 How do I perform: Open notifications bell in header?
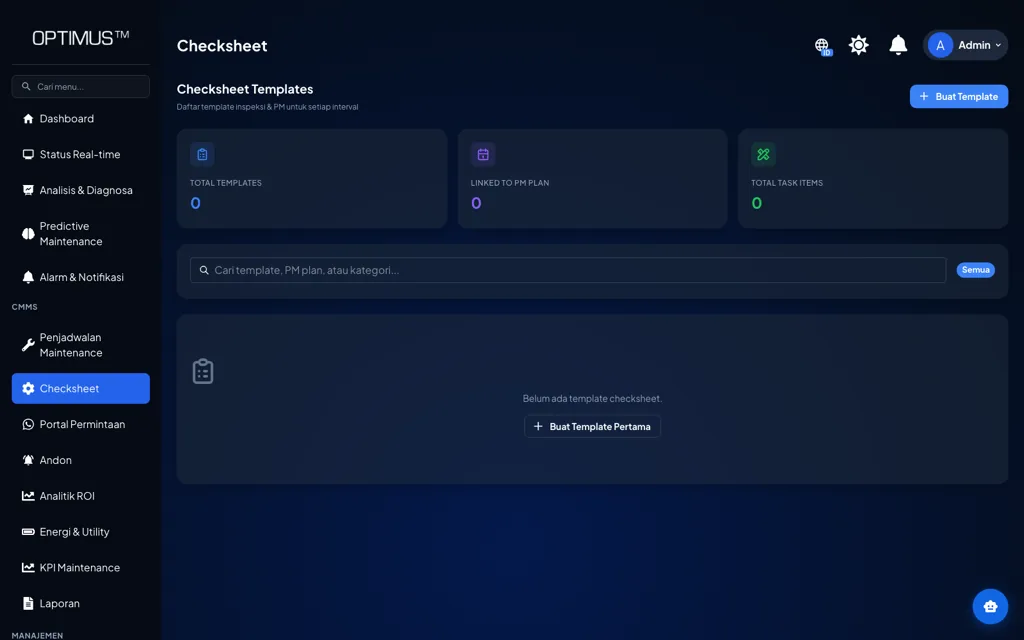[898, 45]
